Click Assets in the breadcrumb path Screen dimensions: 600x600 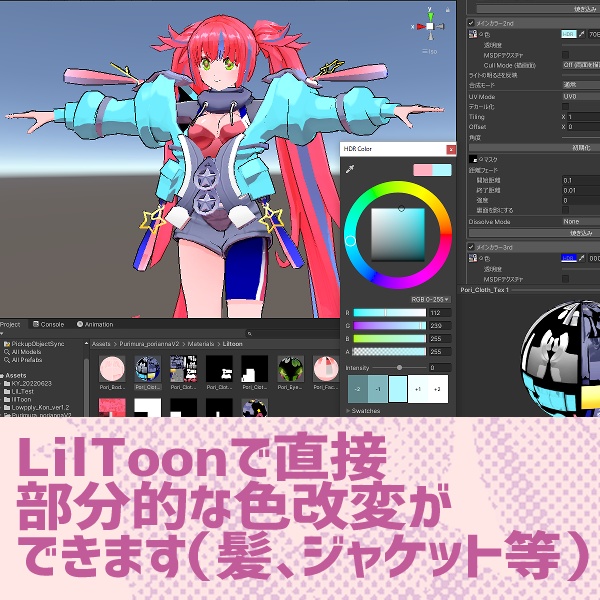click(x=101, y=344)
